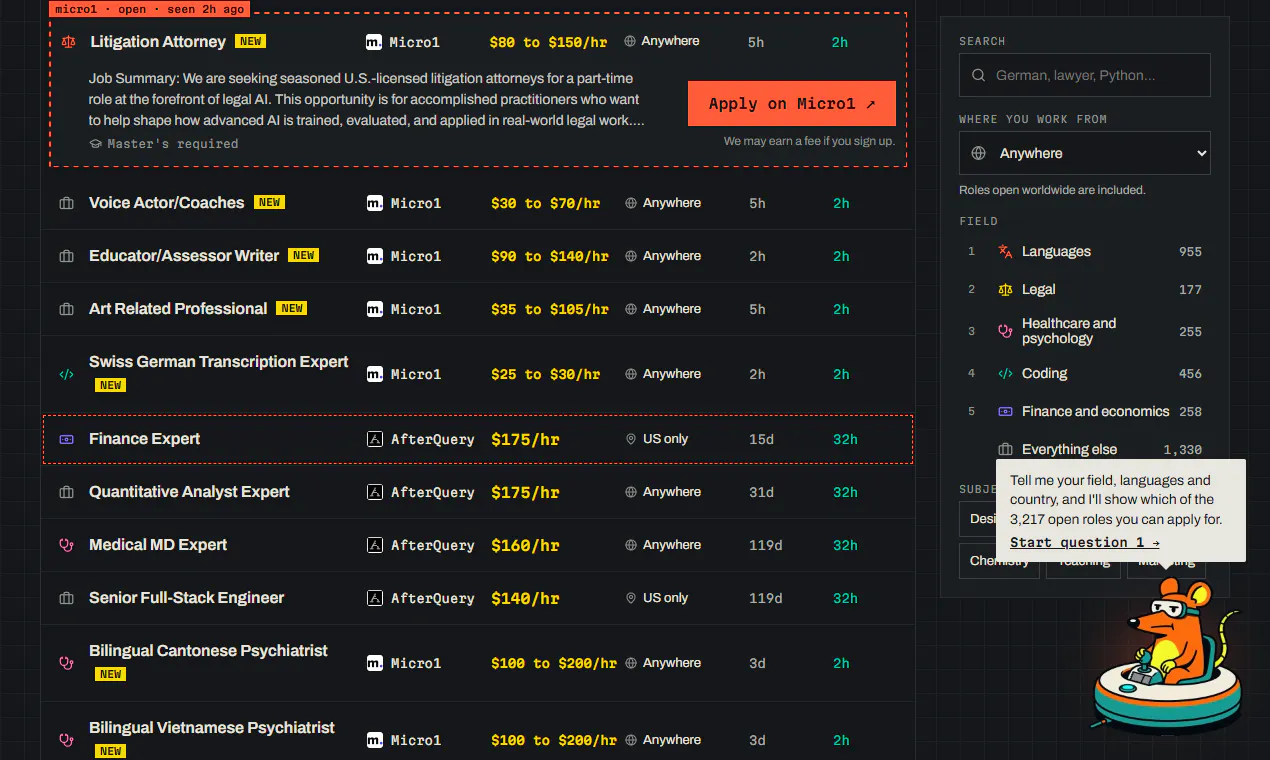Apply on Micro1 for Litigation Attorney

(x=792, y=104)
